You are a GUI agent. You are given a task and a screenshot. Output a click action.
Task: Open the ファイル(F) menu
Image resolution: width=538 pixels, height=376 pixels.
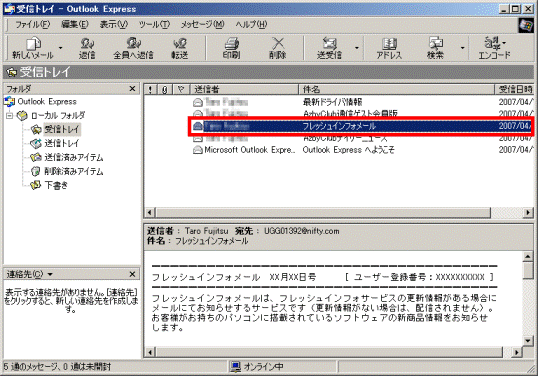click(x=33, y=24)
